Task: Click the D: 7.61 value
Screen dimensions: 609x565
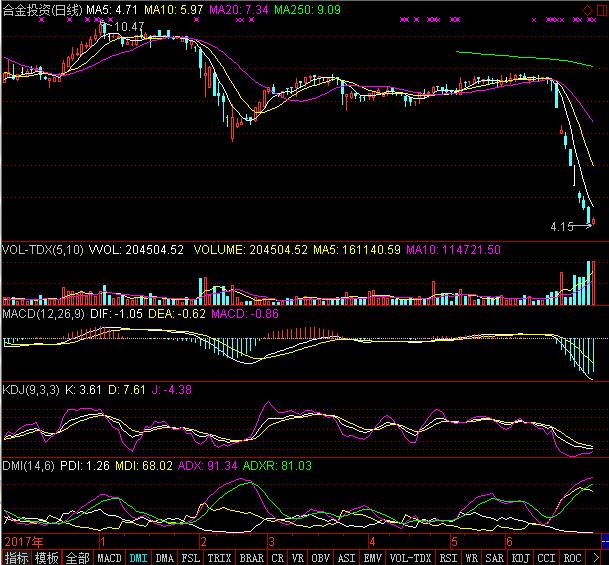Action: pos(127,389)
